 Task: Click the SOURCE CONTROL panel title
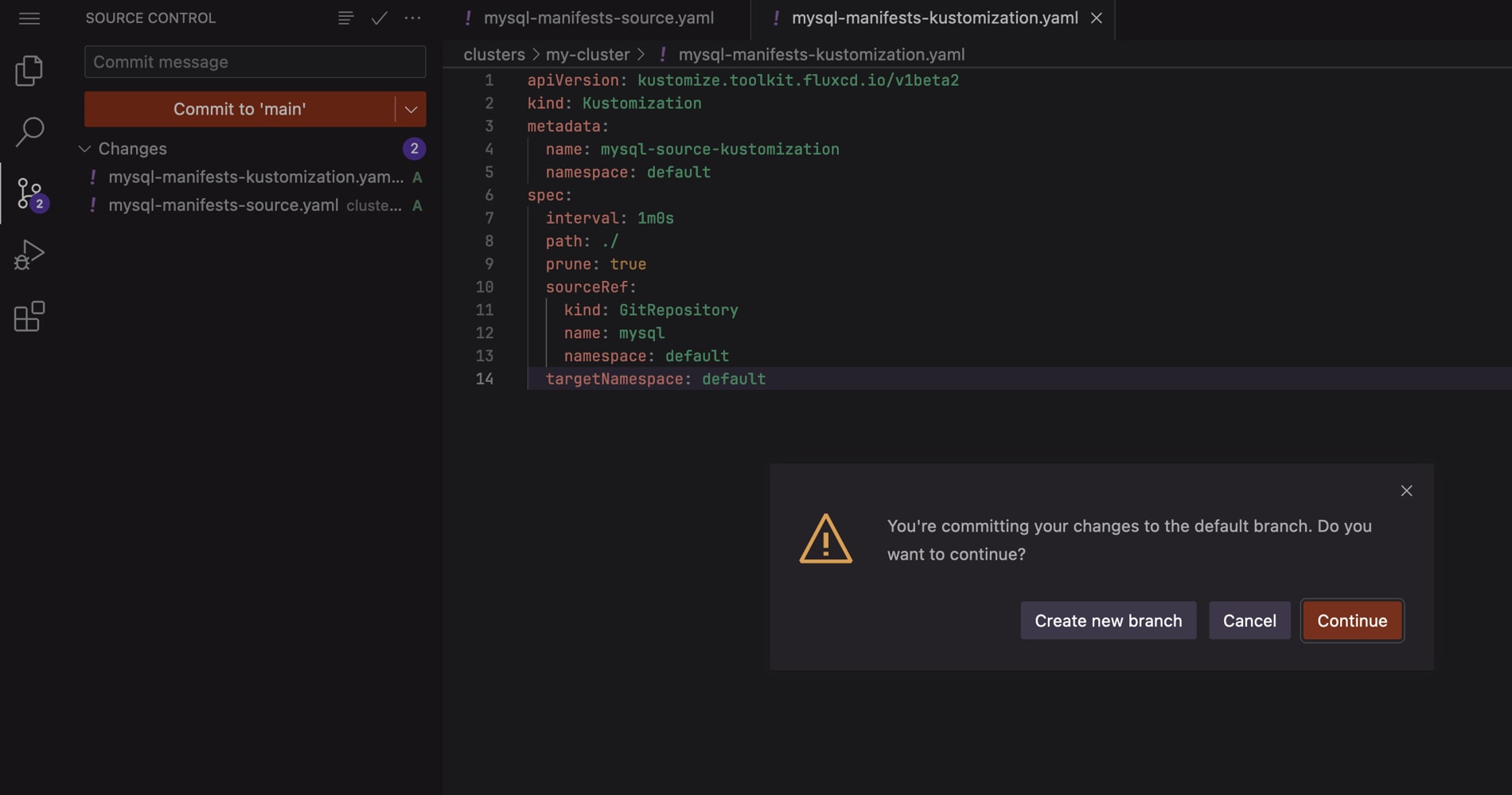point(150,18)
